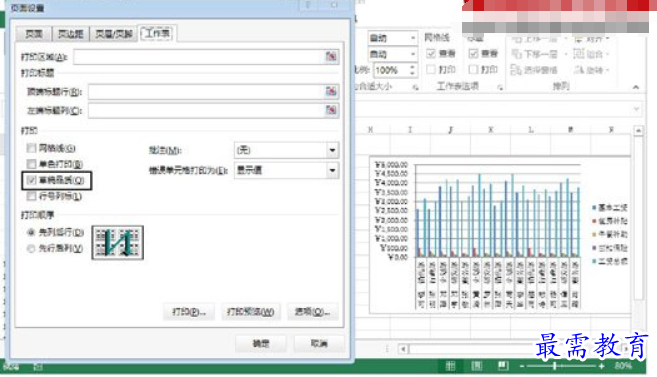Click the 下移一层 send backward icon
657x377 pixels.
517,54
